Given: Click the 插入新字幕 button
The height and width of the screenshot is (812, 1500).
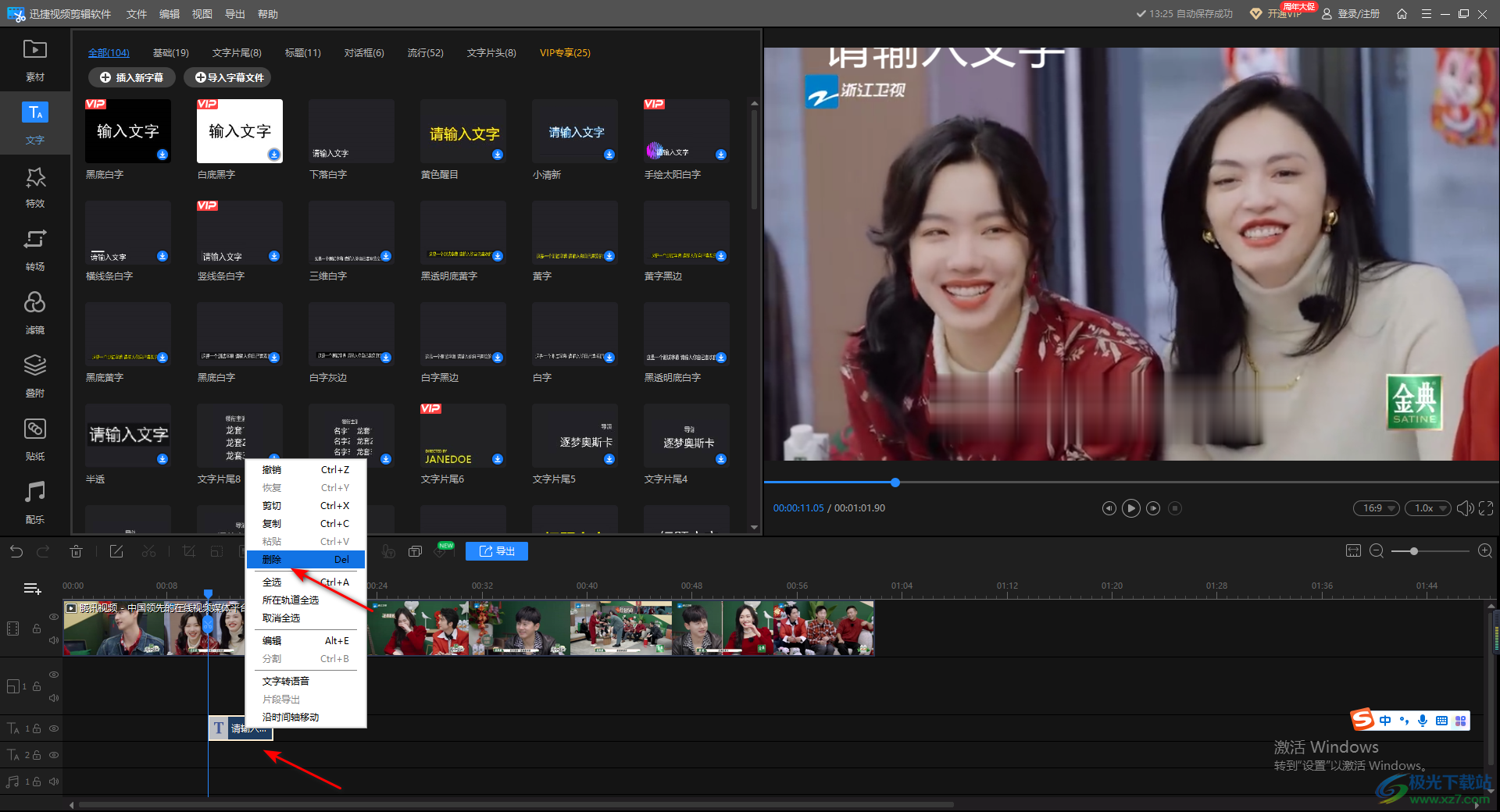Looking at the screenshot, I should click(131, 77).
